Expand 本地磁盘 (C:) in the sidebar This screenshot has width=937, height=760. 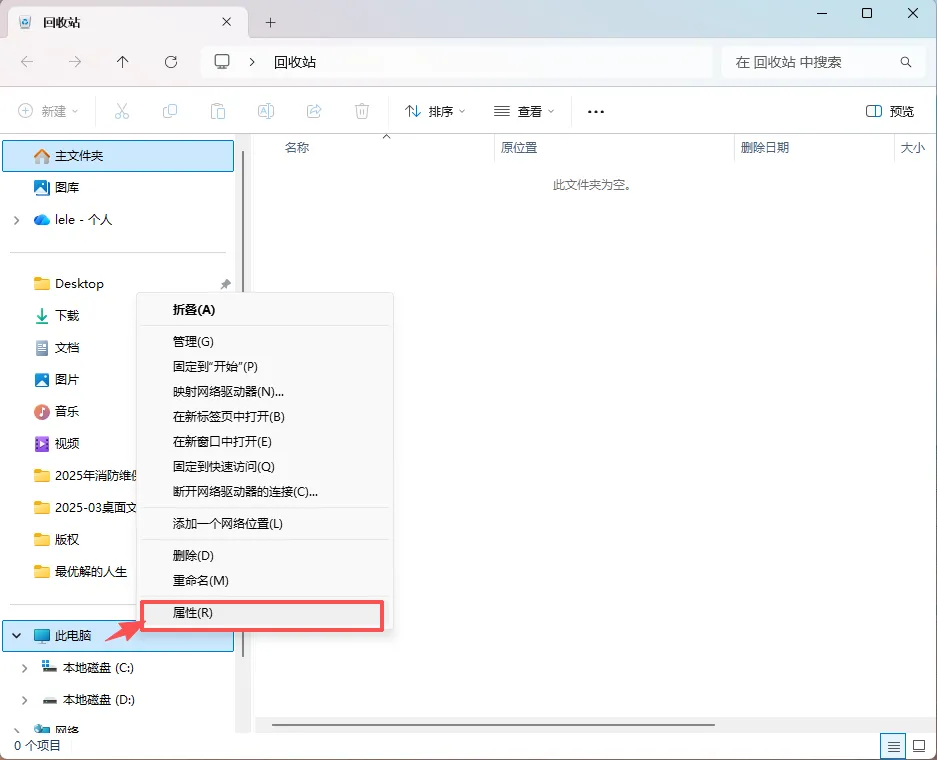coord(24,667)
